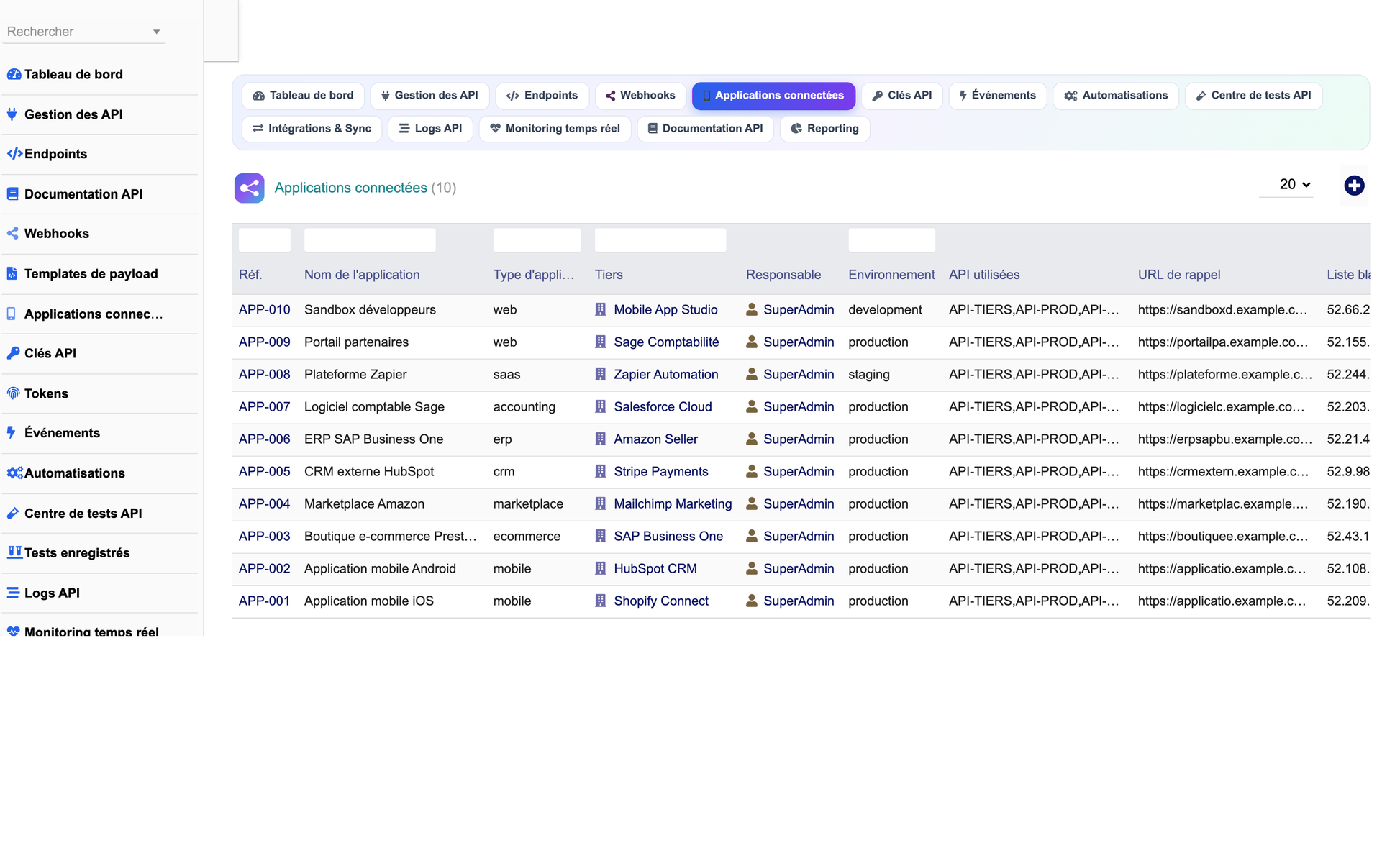
Task: Open SuperAdmin link in the APP-006 row
Action: click(799, 439)
